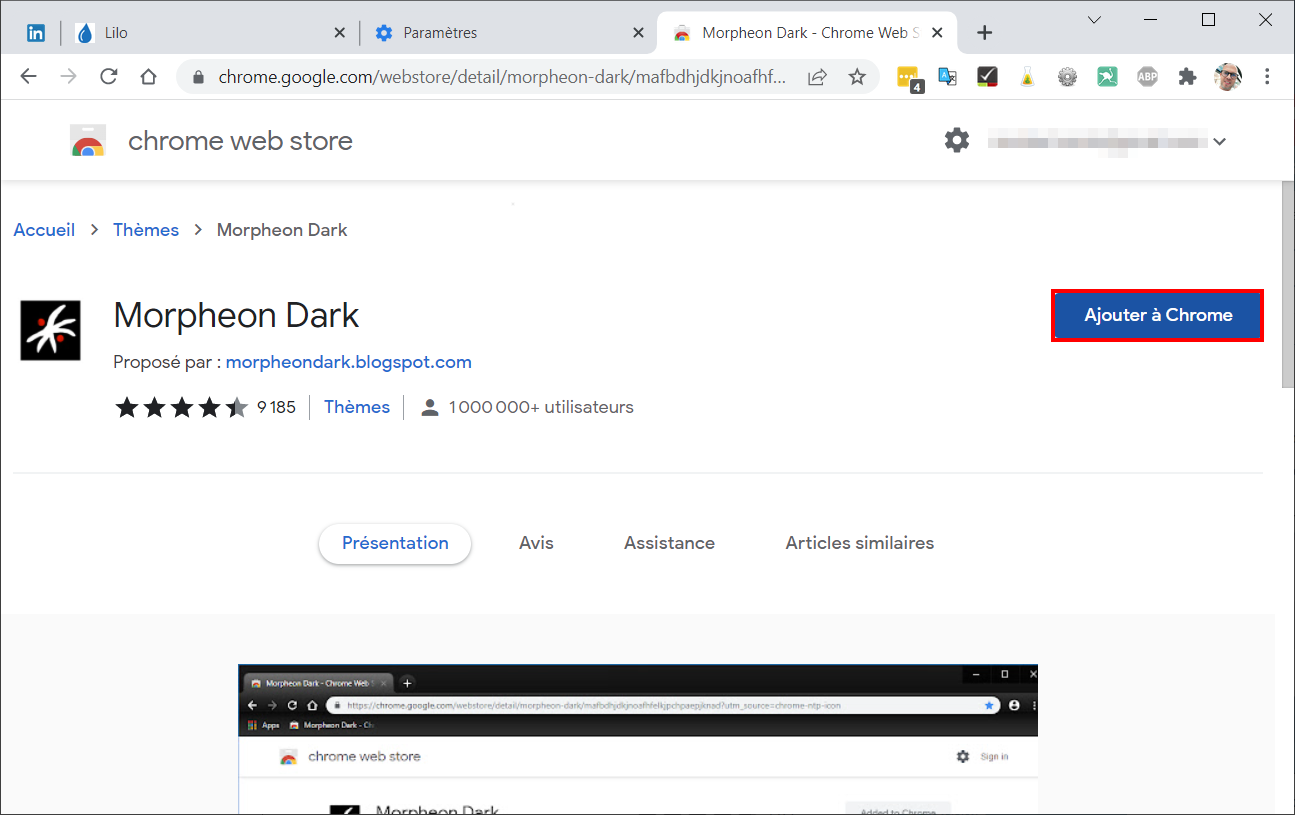Open the Chrome profile avatar
1295x815 pixels.
[1227, 77]
